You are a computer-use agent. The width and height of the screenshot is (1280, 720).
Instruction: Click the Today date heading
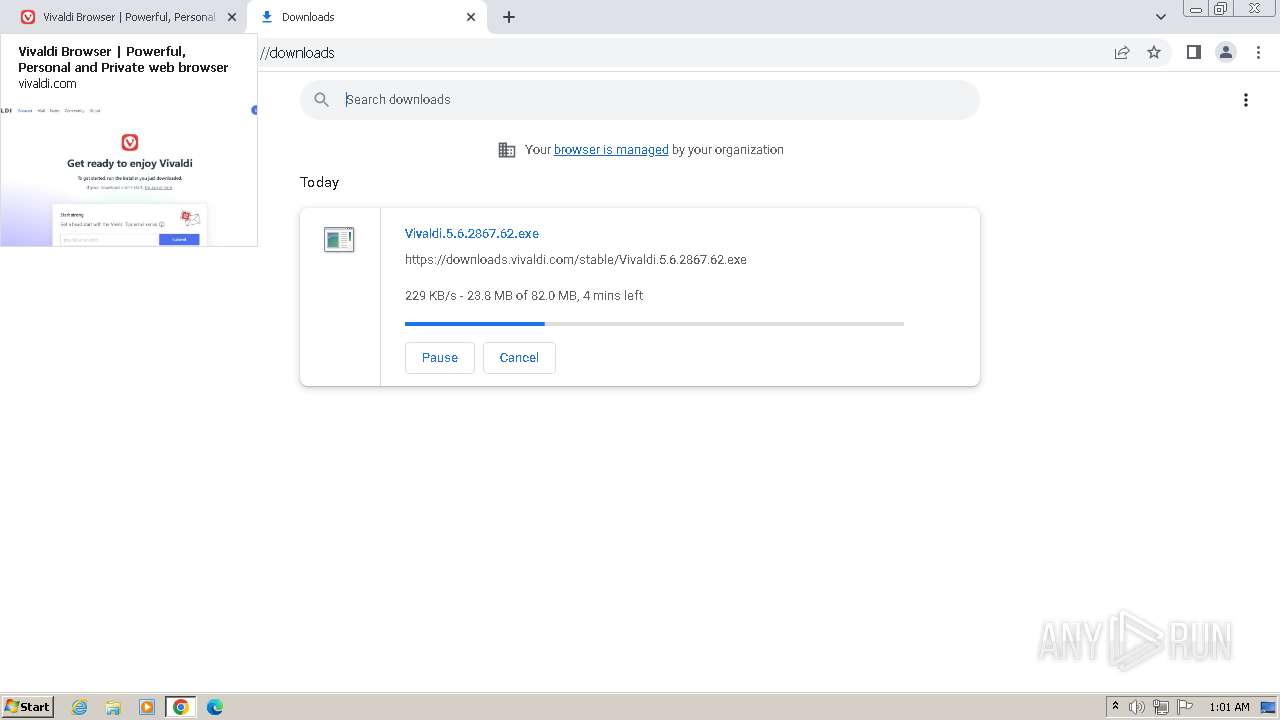tap(319, 182)
